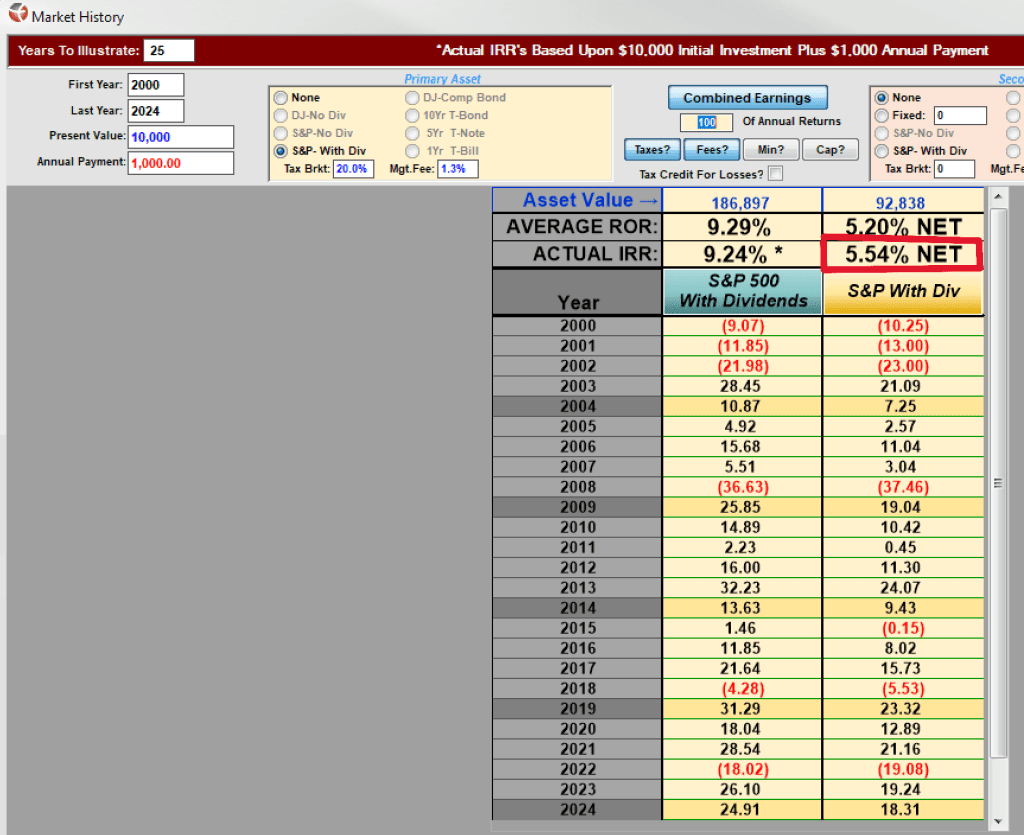
Task: Click the year 2022 row label
Action: click(578, 769)
